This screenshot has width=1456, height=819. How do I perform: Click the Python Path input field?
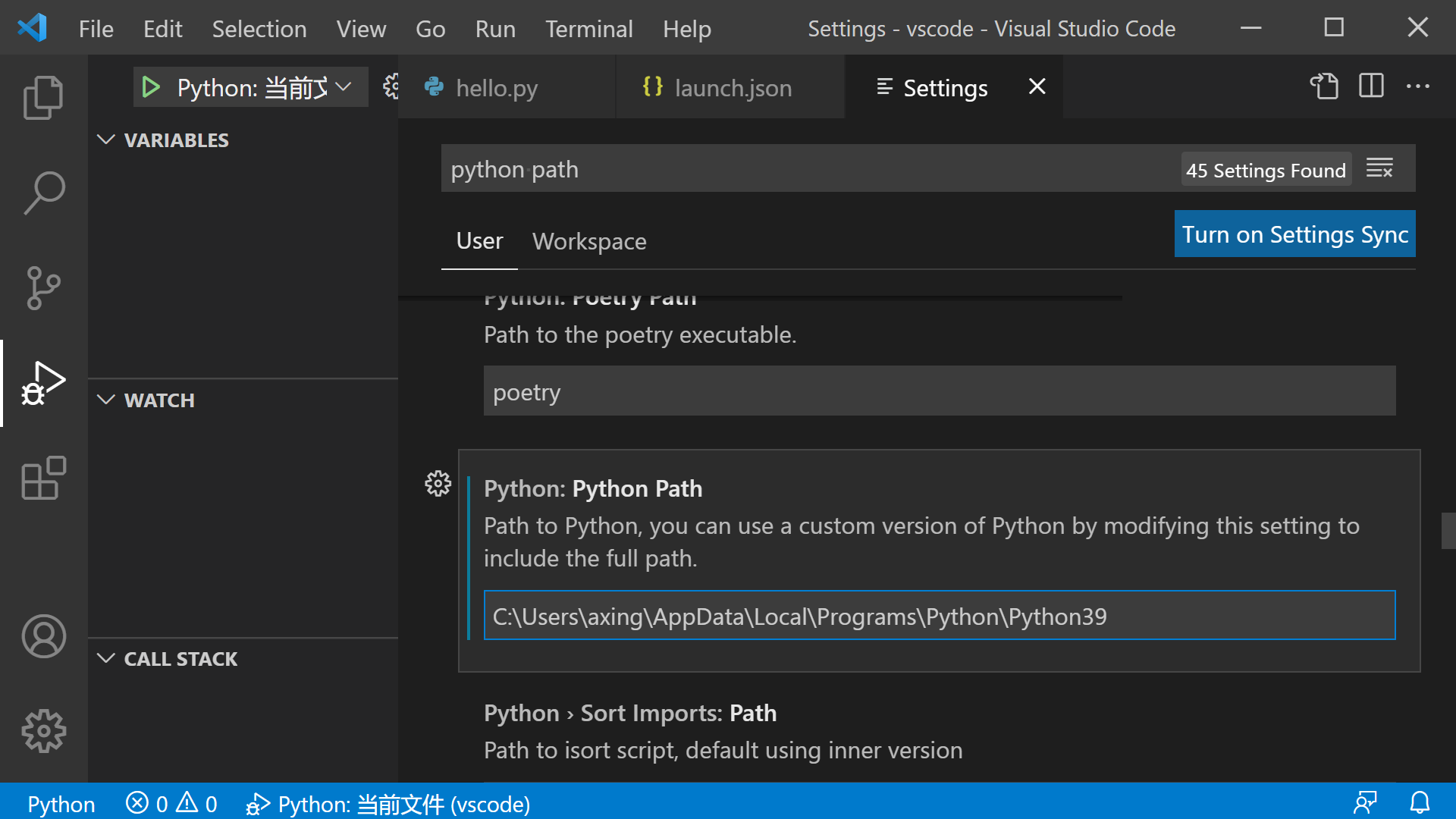(x=940, y=615)
